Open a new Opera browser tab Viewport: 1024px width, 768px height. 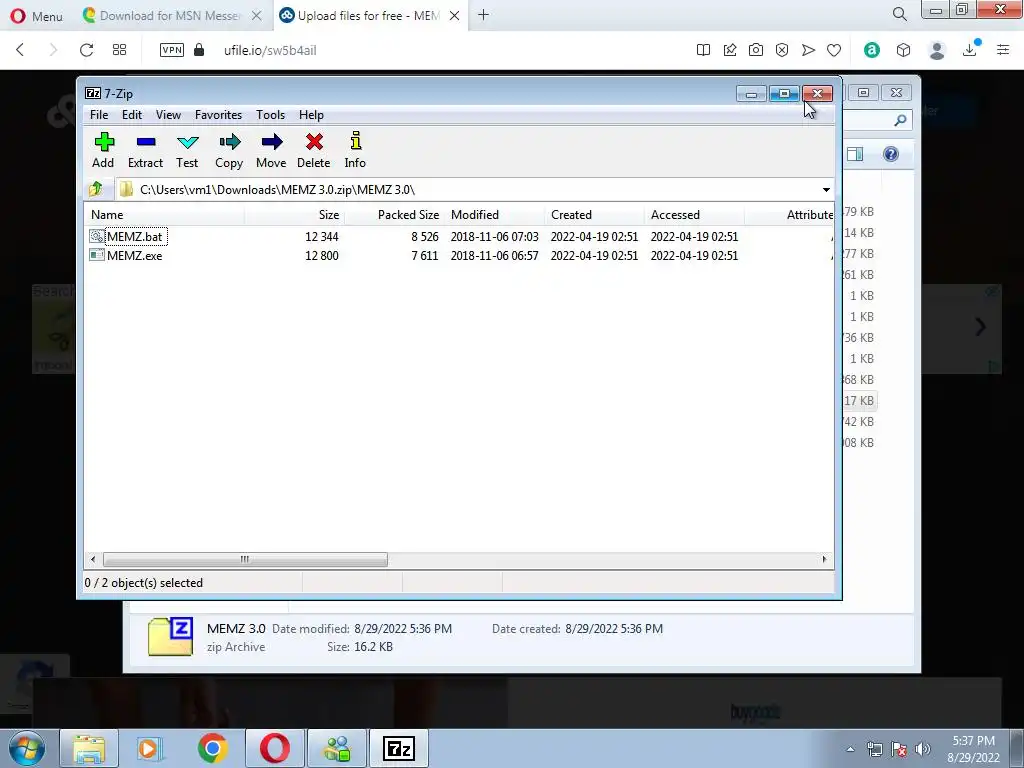pyautogui.click(x=483, y=15)
